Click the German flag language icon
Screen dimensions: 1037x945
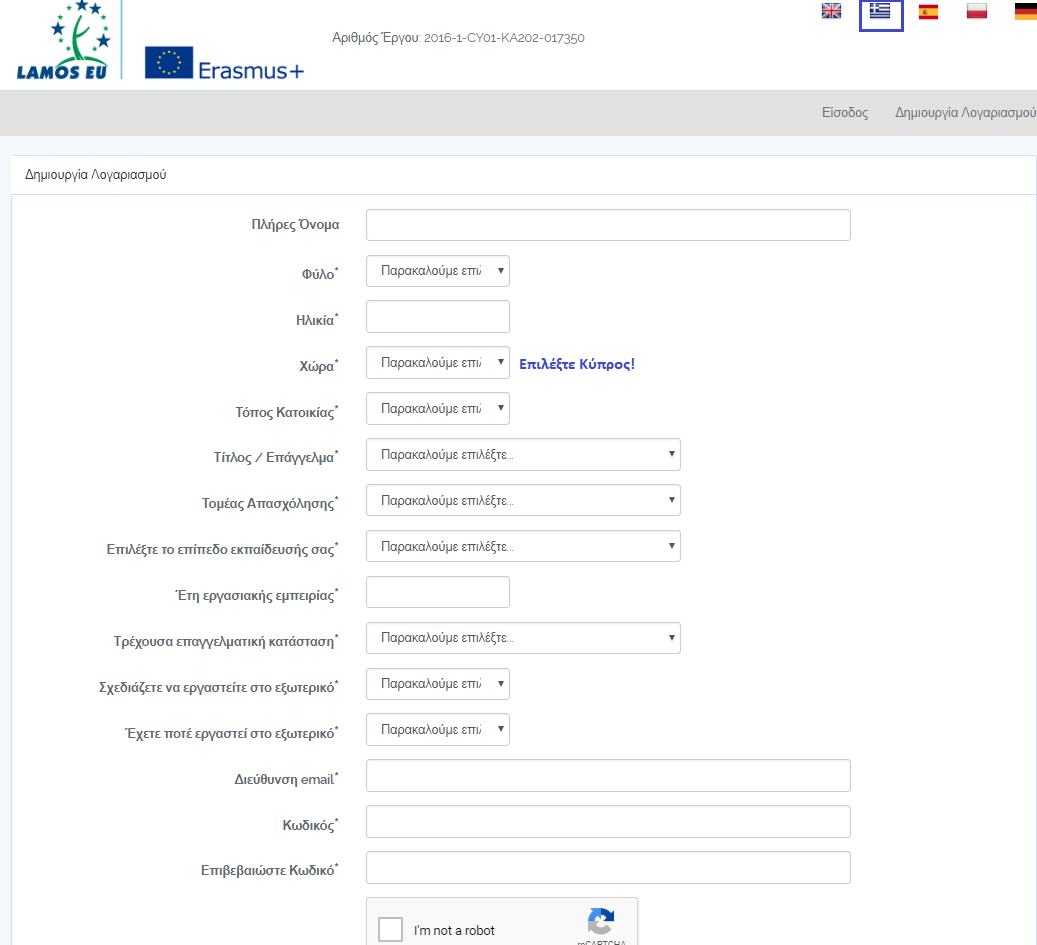1025,12
